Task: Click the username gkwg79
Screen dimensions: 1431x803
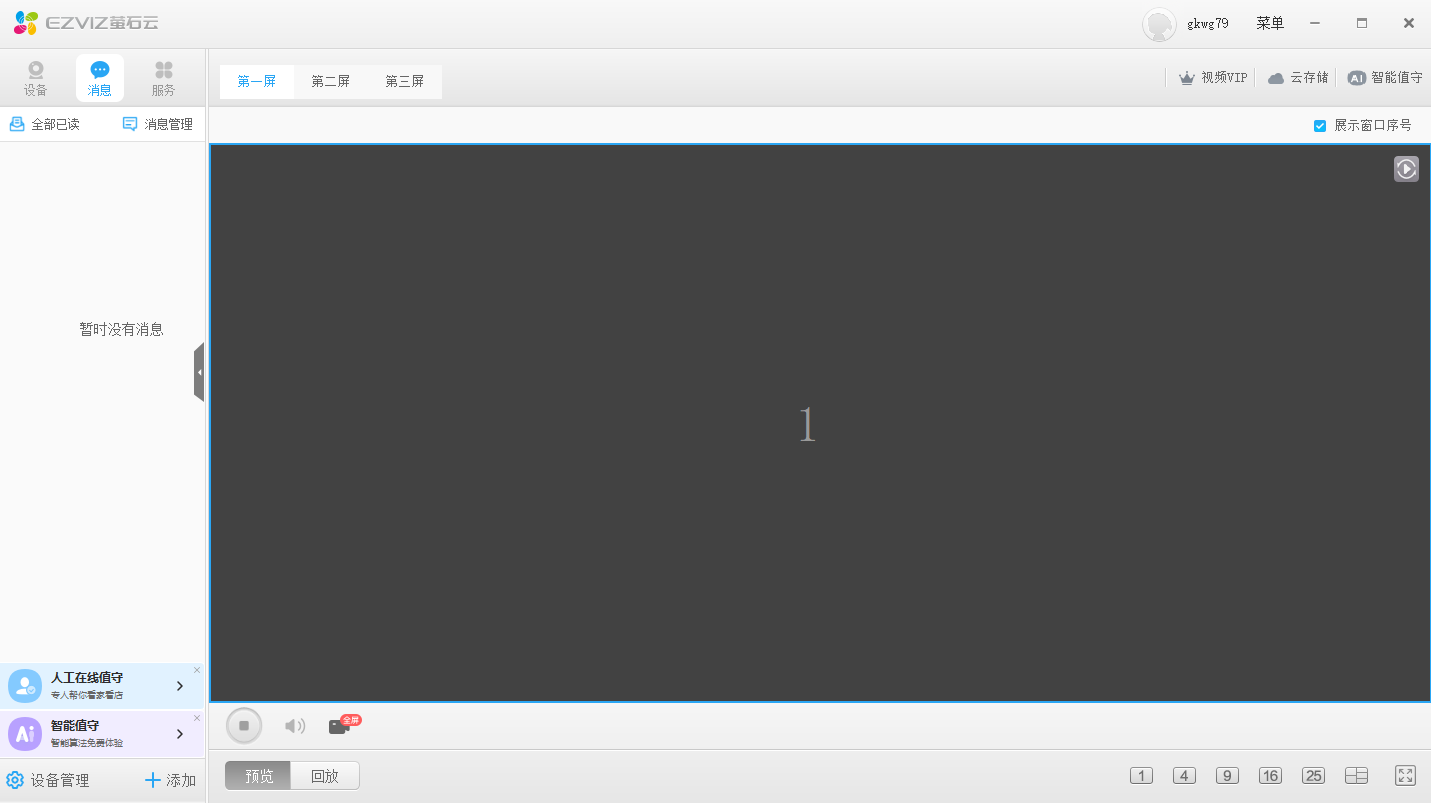Action: point(1208,24)
